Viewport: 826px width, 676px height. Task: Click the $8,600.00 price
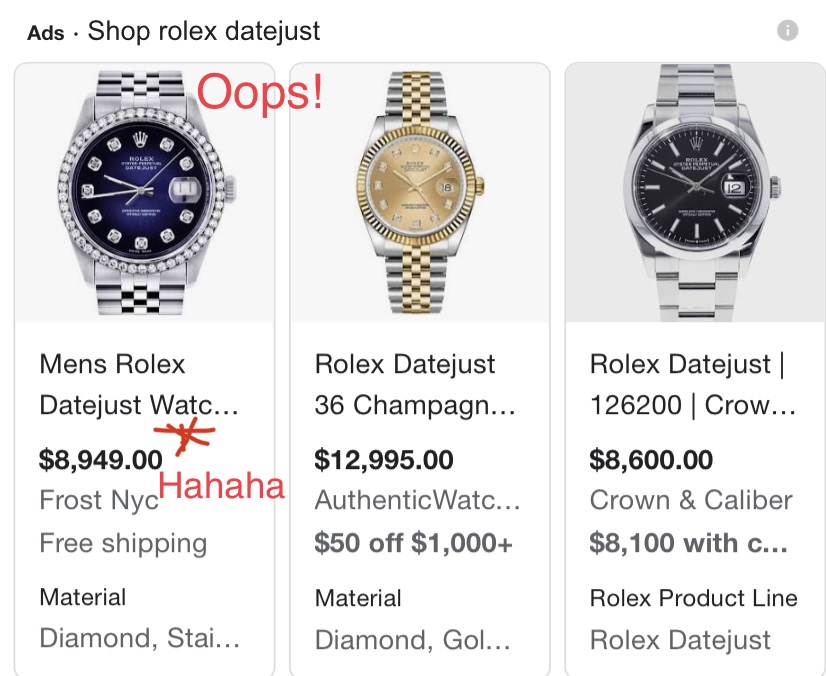(x=651, y=459)
